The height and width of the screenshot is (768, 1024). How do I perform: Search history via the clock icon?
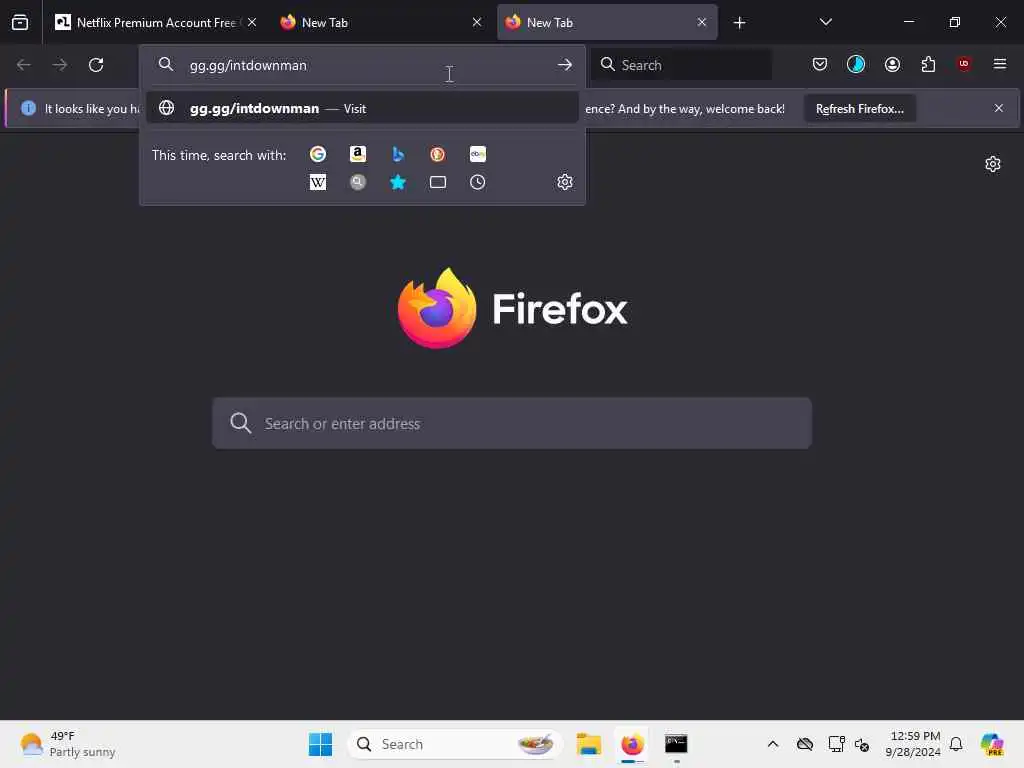[477, 182]
